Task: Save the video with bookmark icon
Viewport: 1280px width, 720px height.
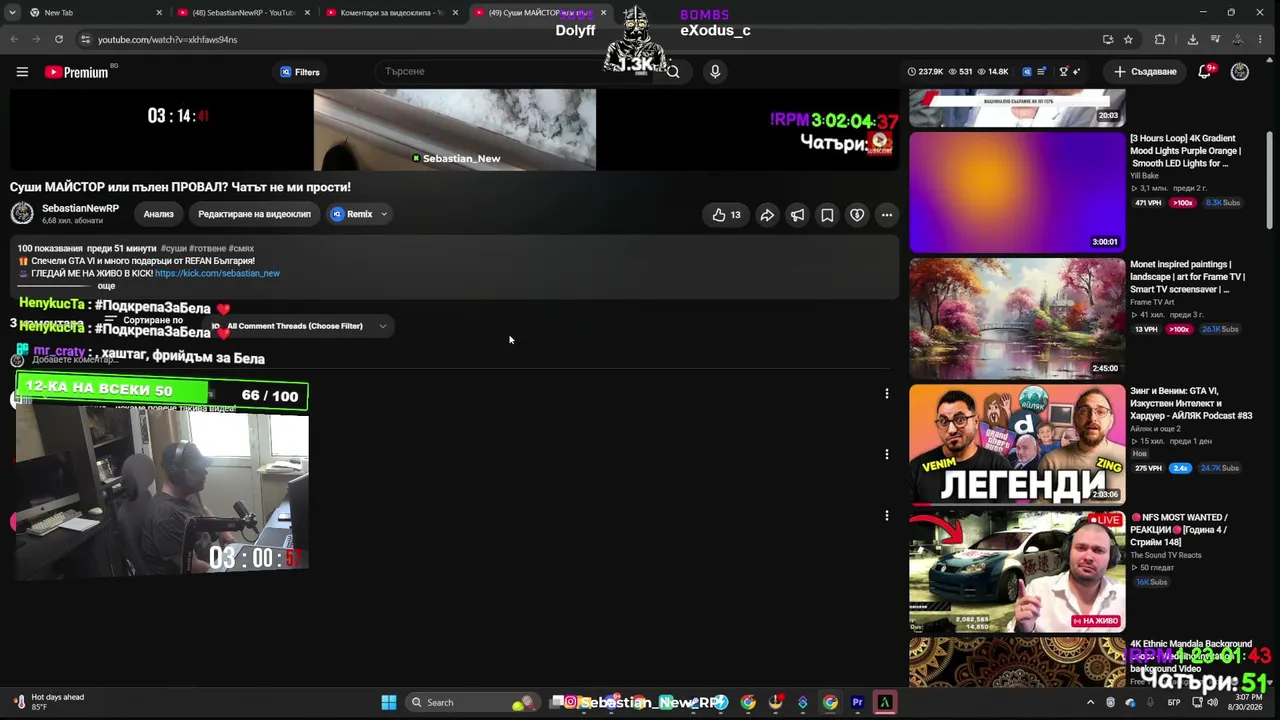Action: (x=827, y=215)
